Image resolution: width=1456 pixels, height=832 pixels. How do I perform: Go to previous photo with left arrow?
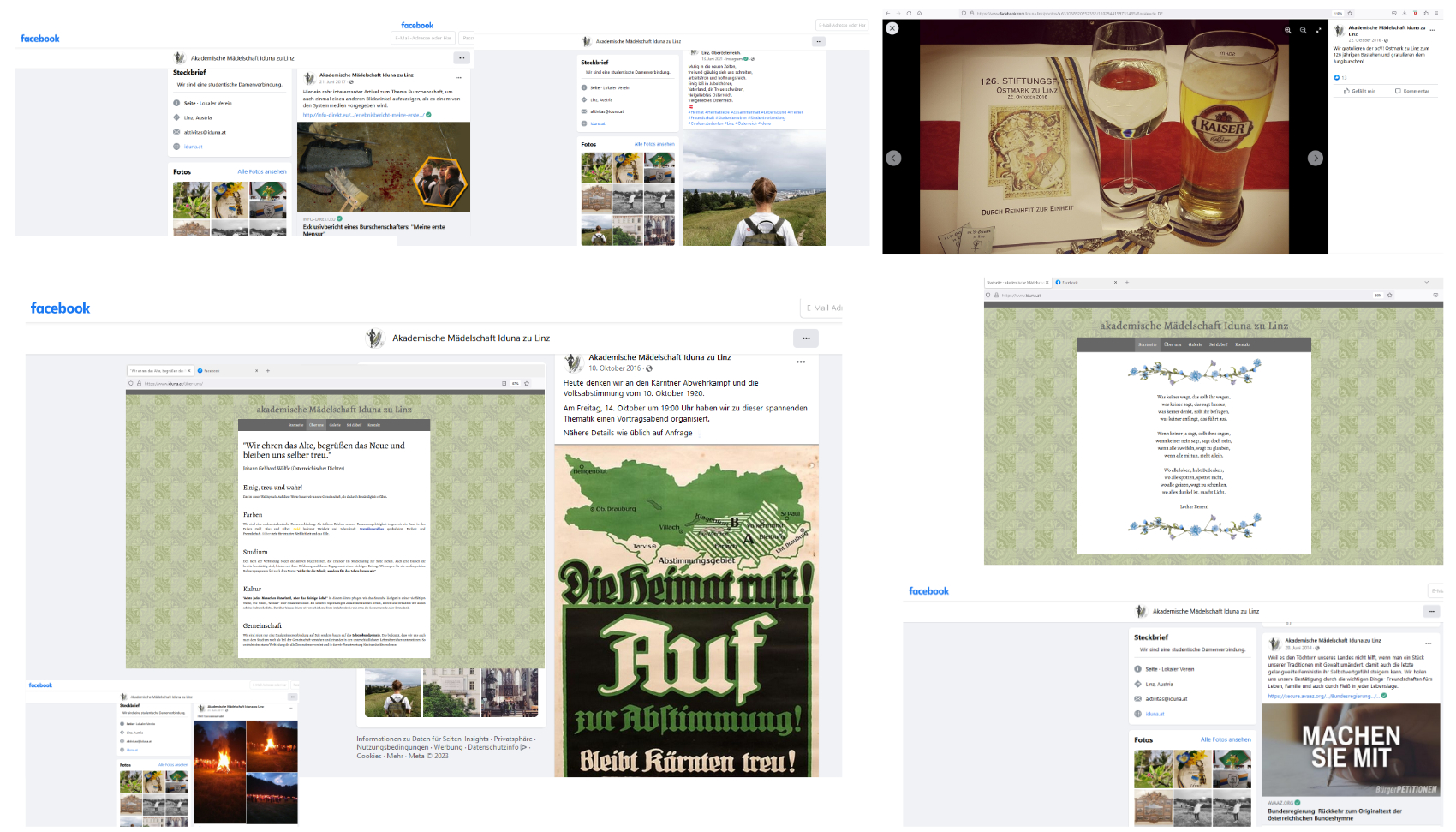point(893,158)
